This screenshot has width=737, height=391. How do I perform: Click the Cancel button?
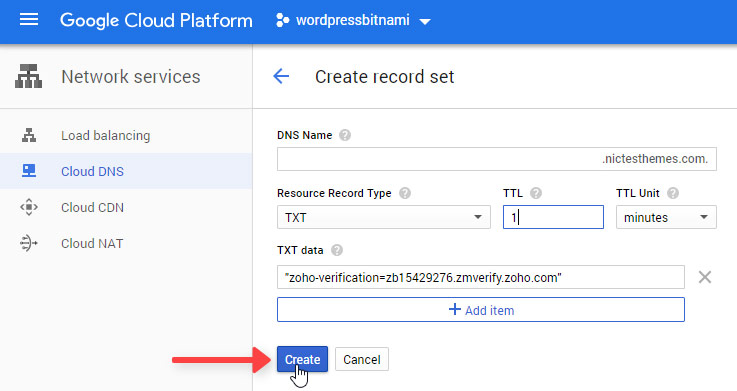click(362, 360)
